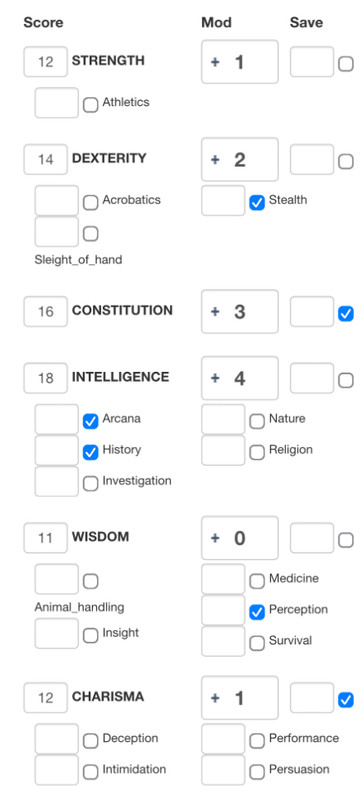
Task: Check the Nature skill checkbox
Action: point(257,421)
